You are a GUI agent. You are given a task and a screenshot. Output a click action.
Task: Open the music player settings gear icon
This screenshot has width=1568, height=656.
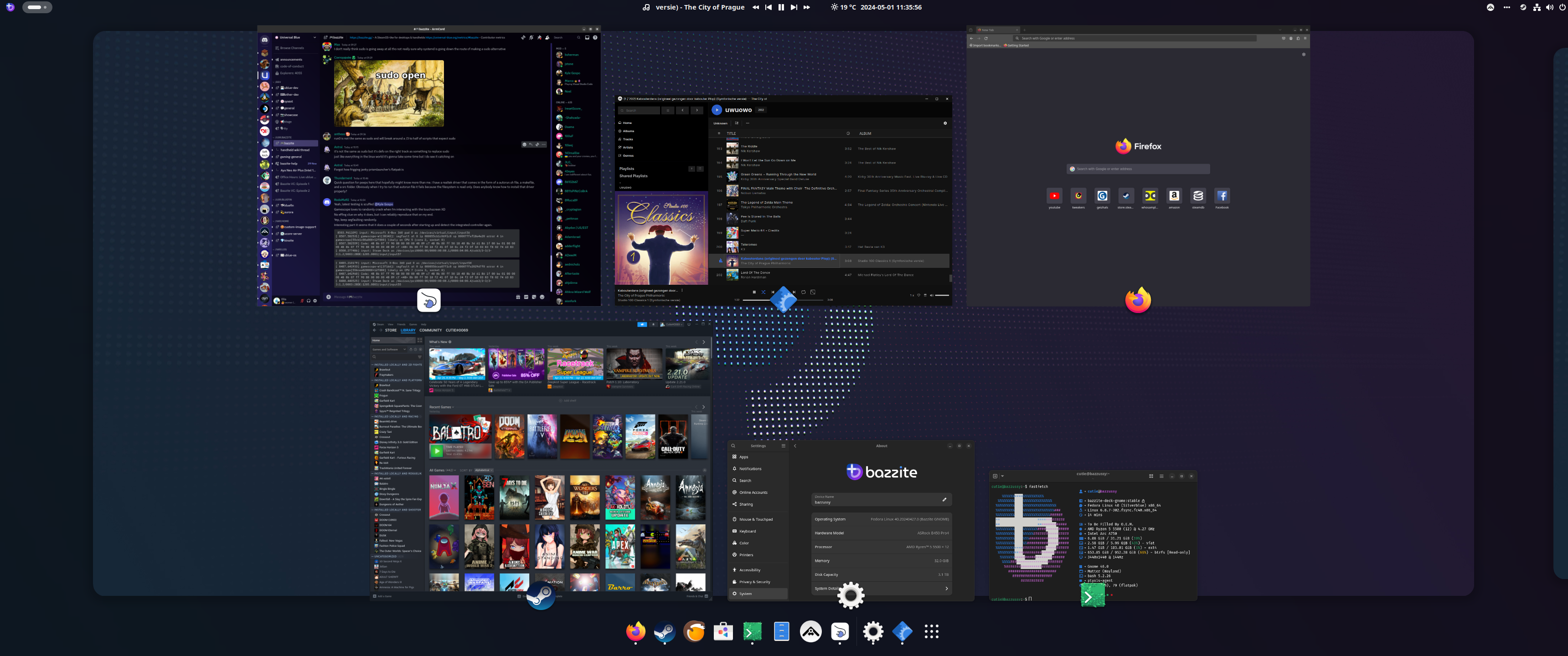pos(945,123)
